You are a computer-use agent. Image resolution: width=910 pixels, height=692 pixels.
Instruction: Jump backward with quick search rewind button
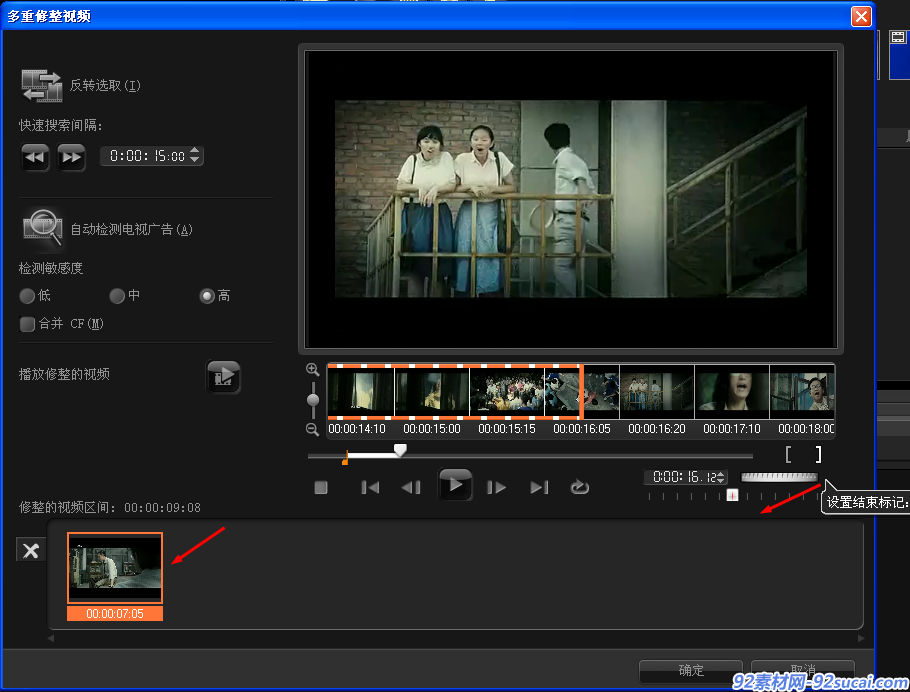35,157
